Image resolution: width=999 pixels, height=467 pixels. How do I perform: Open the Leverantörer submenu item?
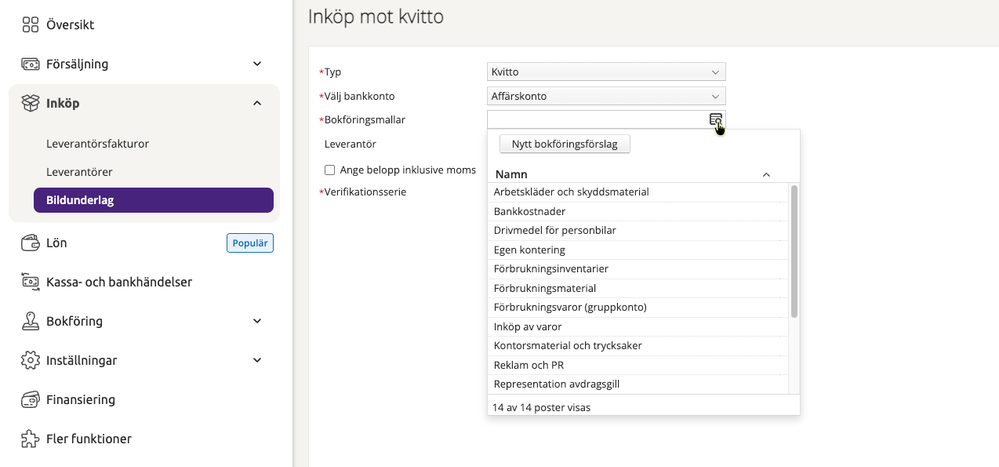pyautogui.click(x=79, y=172)
